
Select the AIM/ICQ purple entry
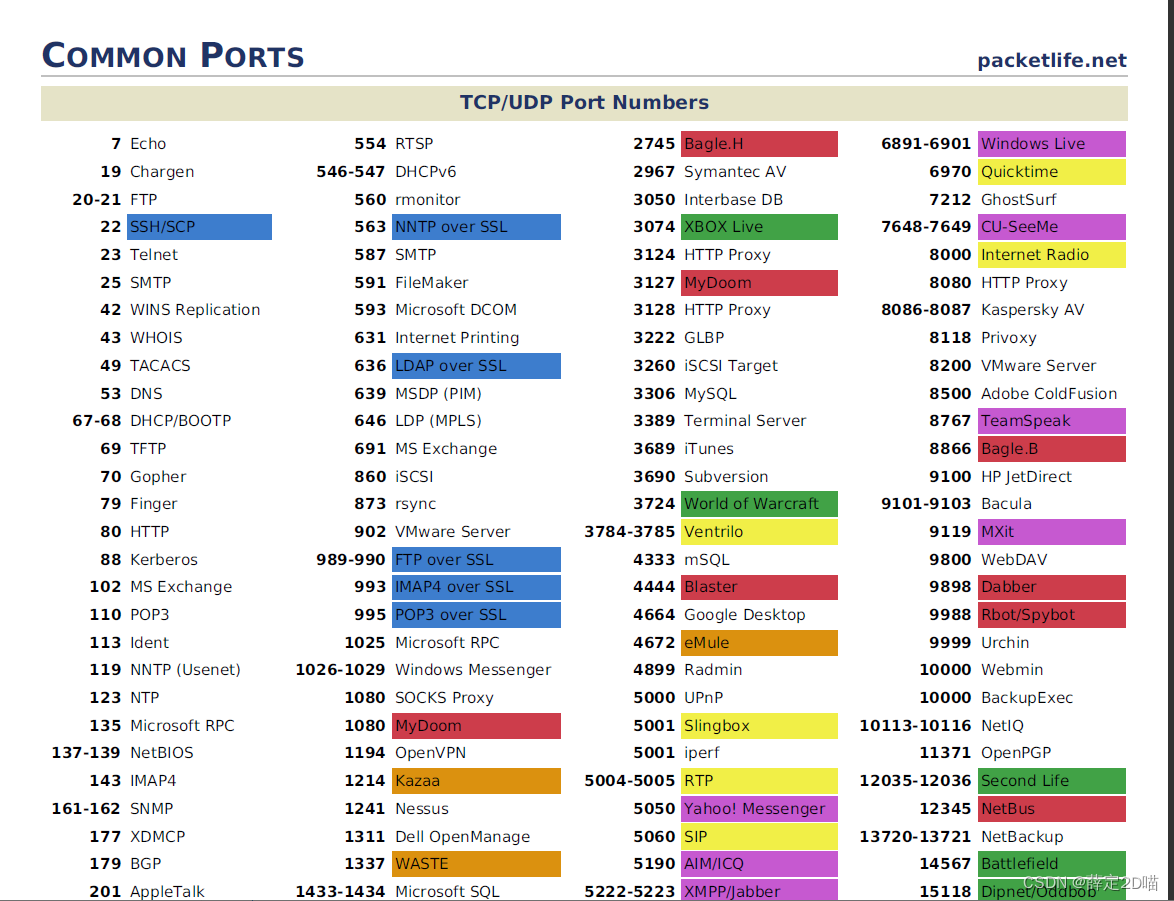pyautogui.click(x=759, y=864)
